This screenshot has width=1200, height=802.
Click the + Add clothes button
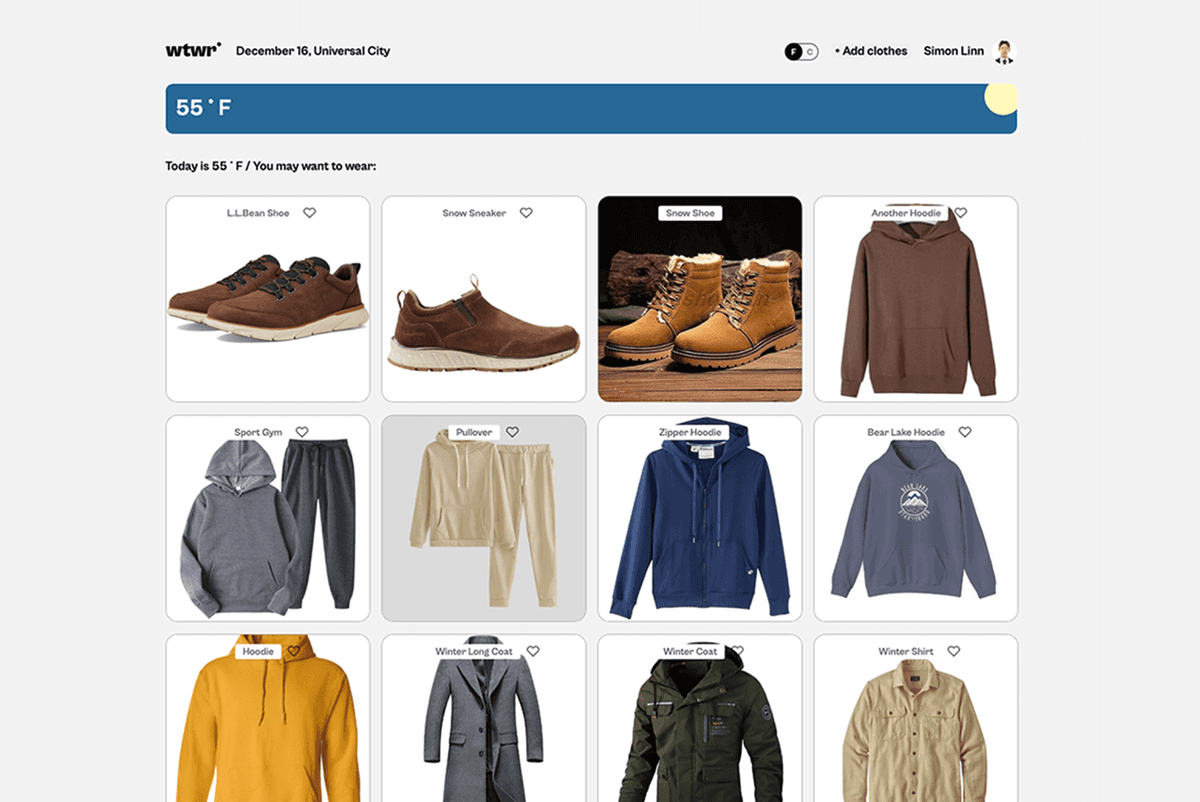(869, 50)
